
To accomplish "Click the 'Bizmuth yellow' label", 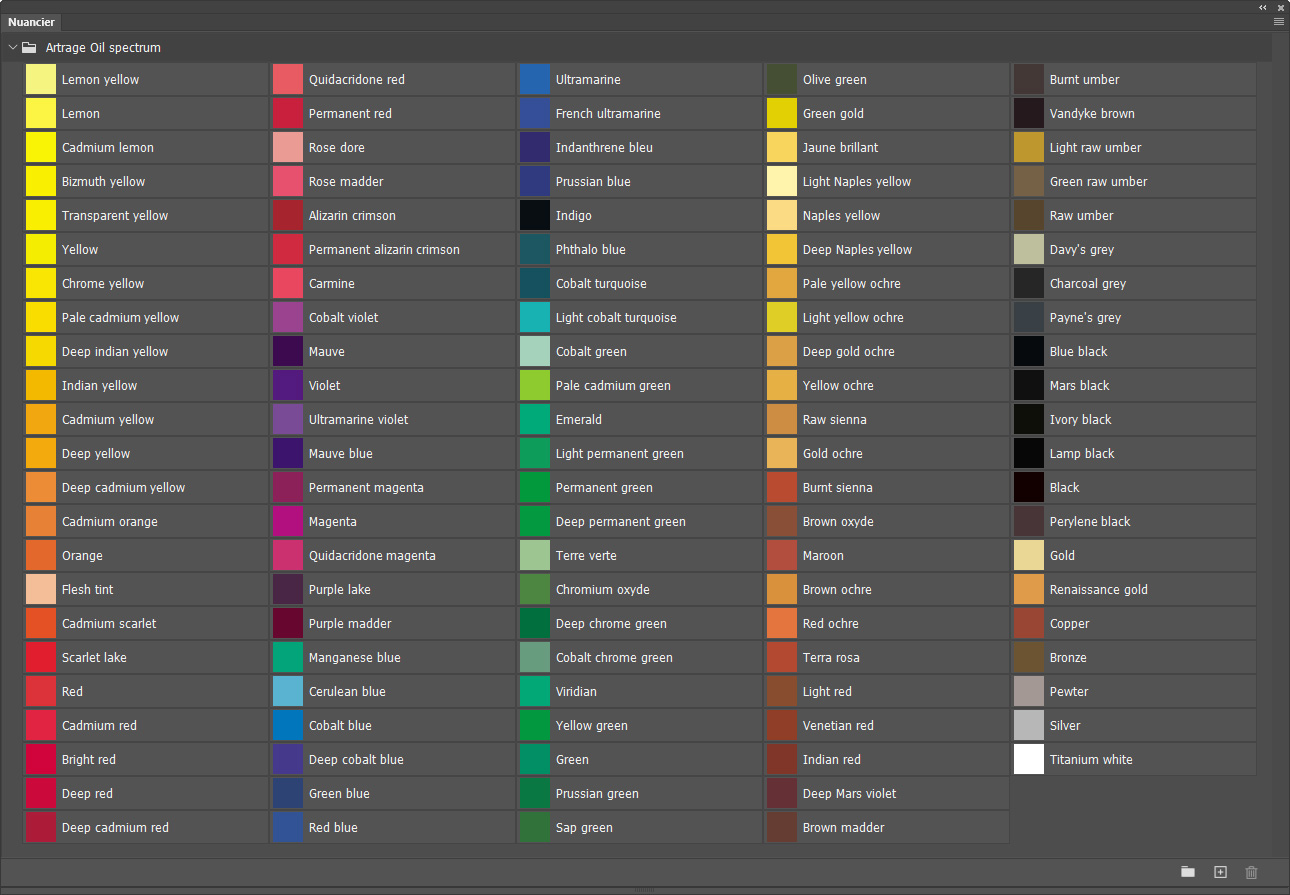I will click(x=104, y=182).
